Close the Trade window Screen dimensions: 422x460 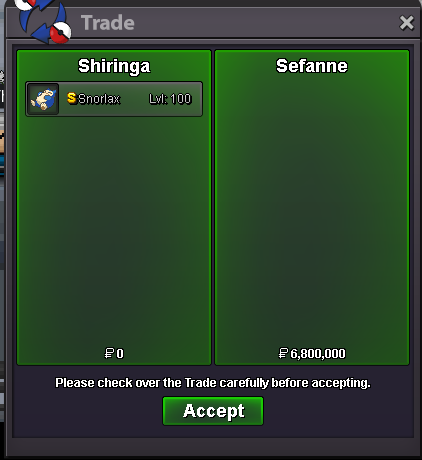pos(407,23)
